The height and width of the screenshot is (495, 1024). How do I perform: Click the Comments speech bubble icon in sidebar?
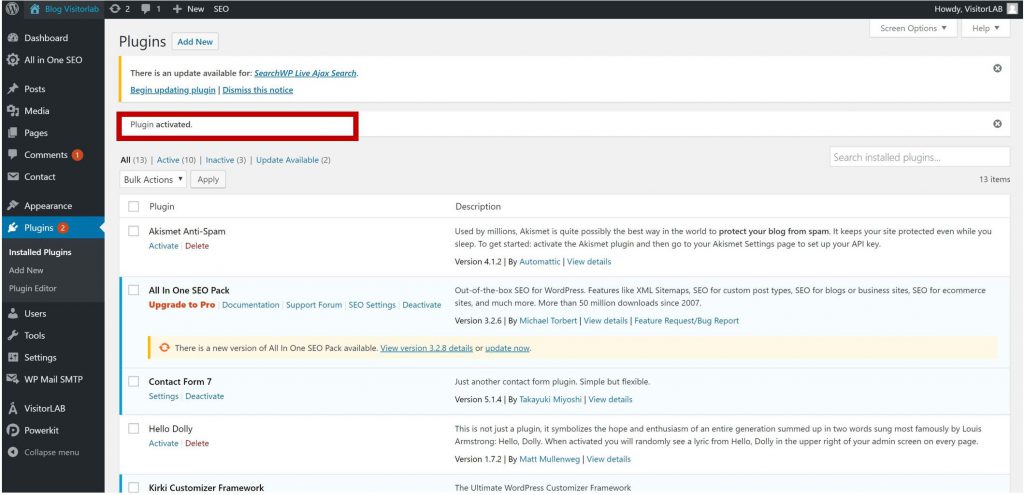[x=12, y=155]
